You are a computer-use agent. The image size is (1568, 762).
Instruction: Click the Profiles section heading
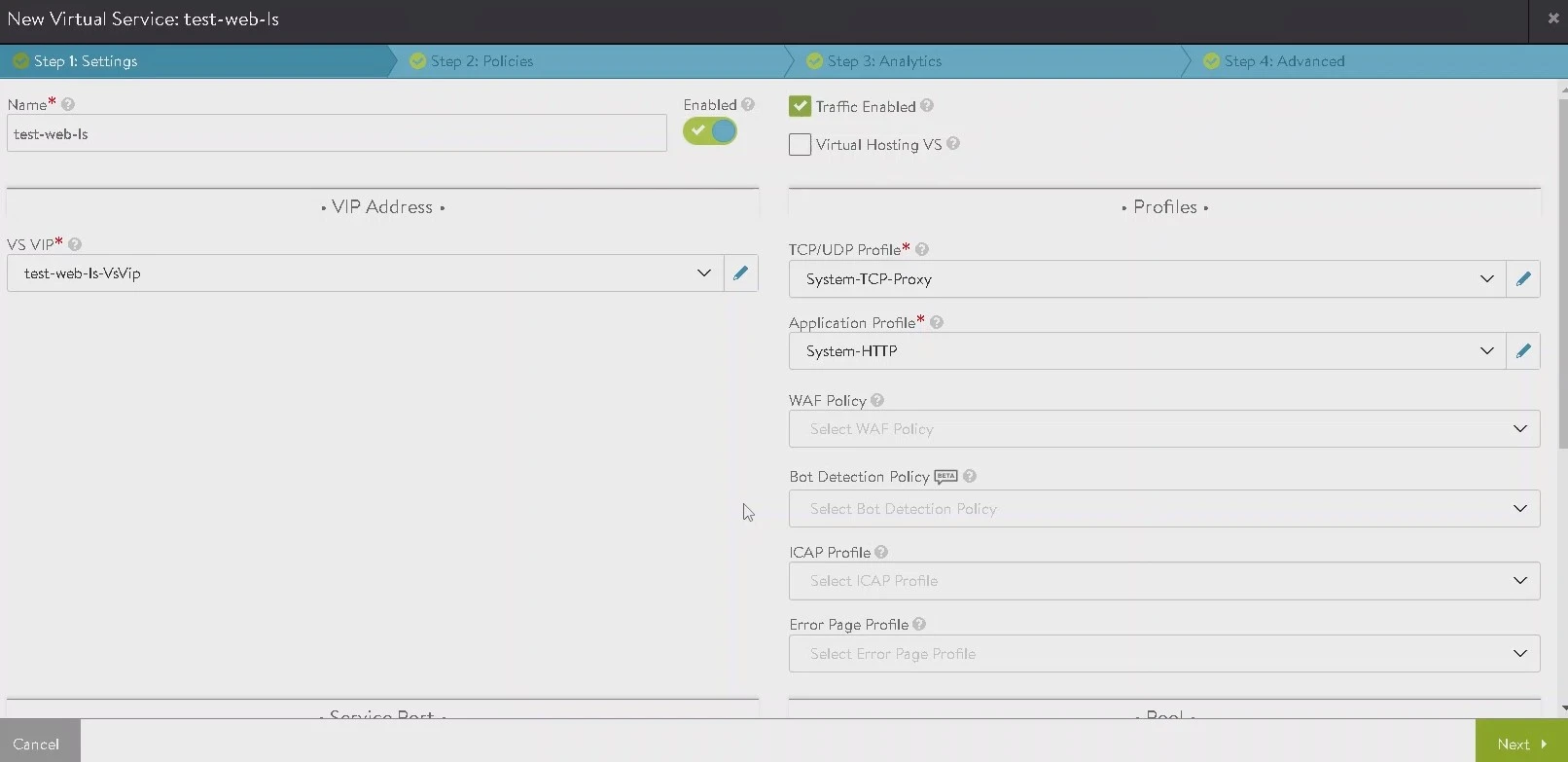(1165, 207)
